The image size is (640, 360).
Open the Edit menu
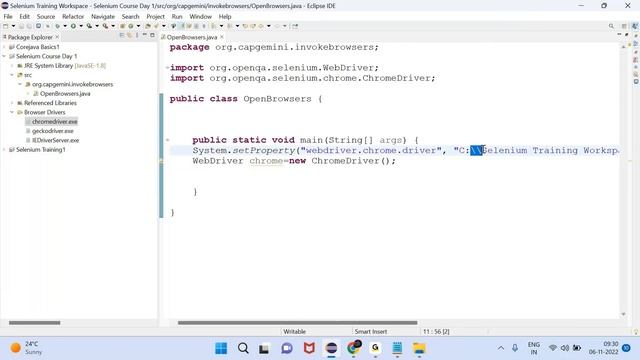tap(24, 16)
